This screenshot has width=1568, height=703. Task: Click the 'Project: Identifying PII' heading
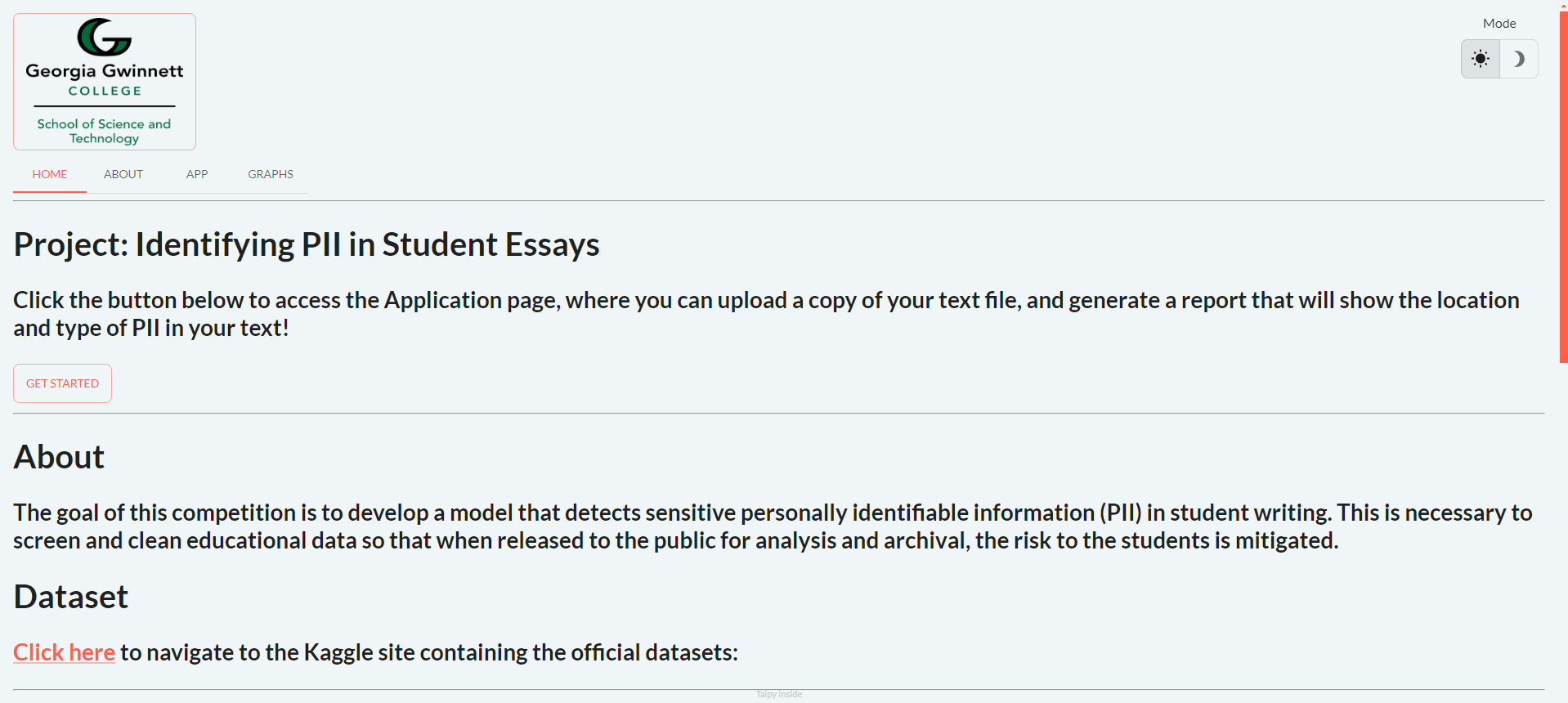pos(307,244)
